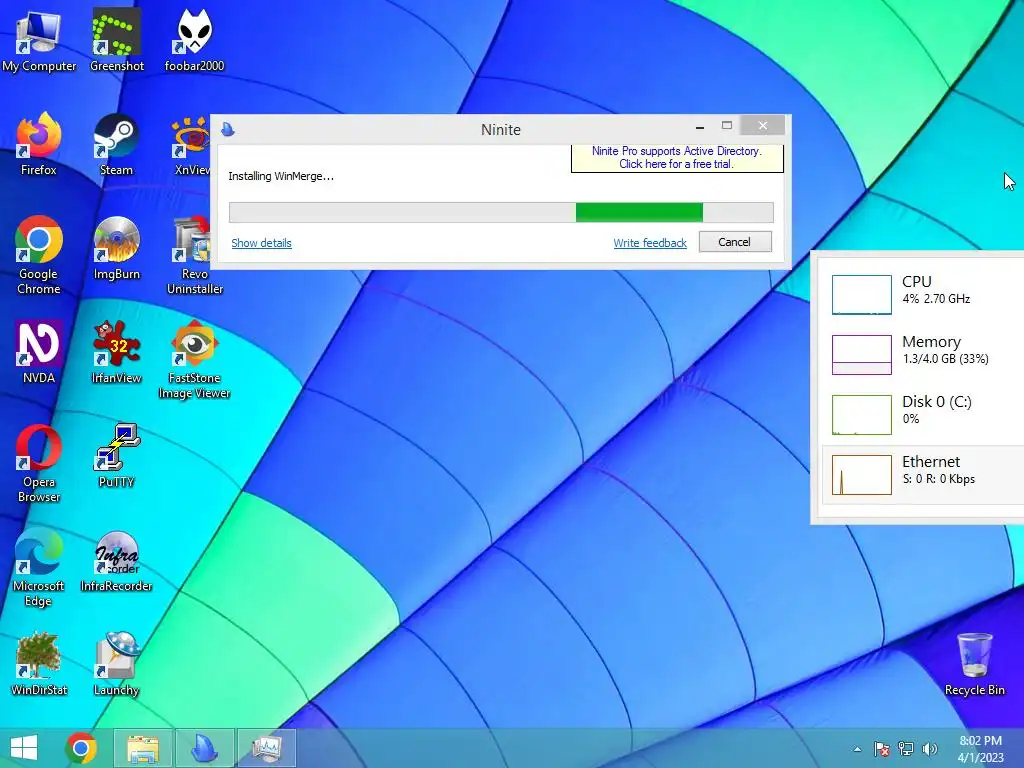Click Show details in Ninite

[261, 243]
